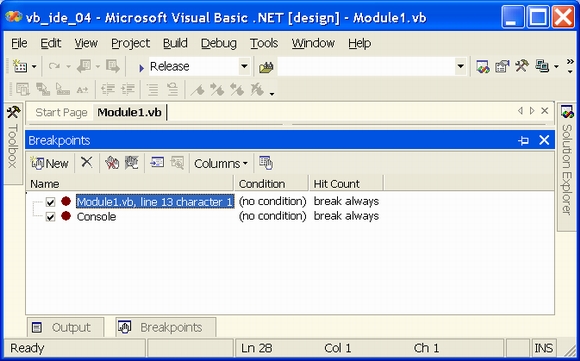Screen dimensions: 580x361
Task: Click the Toolbox hammer icon in toolbar
Action: click(522, 67)
